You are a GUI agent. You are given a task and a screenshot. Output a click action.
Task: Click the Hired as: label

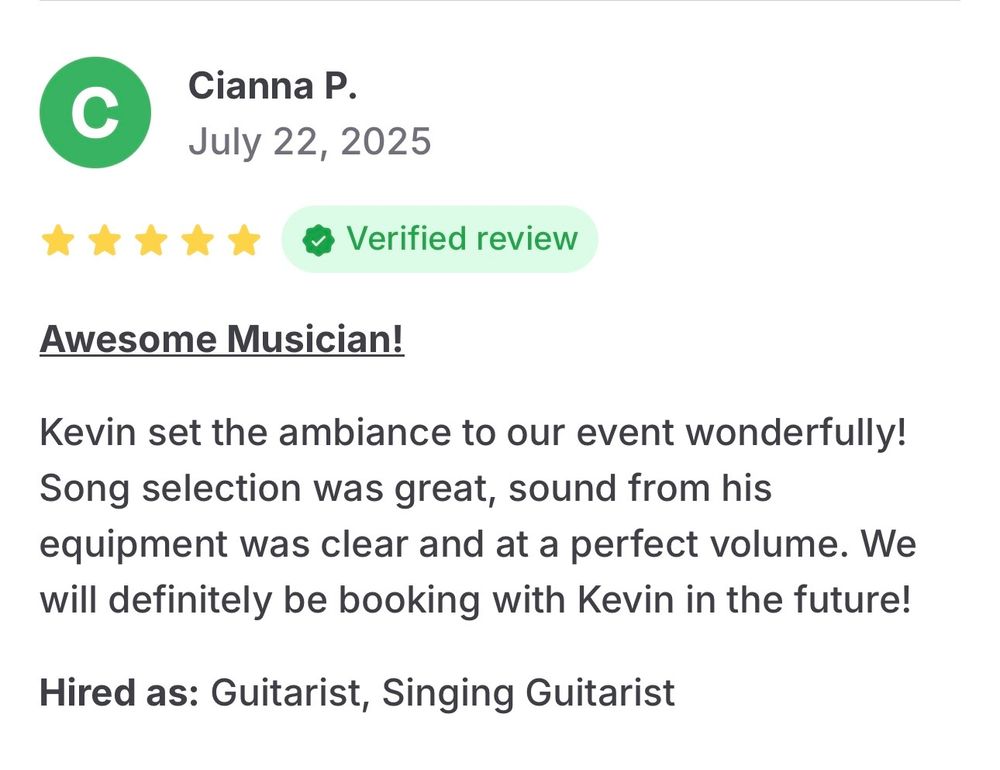tap(119, 692)
